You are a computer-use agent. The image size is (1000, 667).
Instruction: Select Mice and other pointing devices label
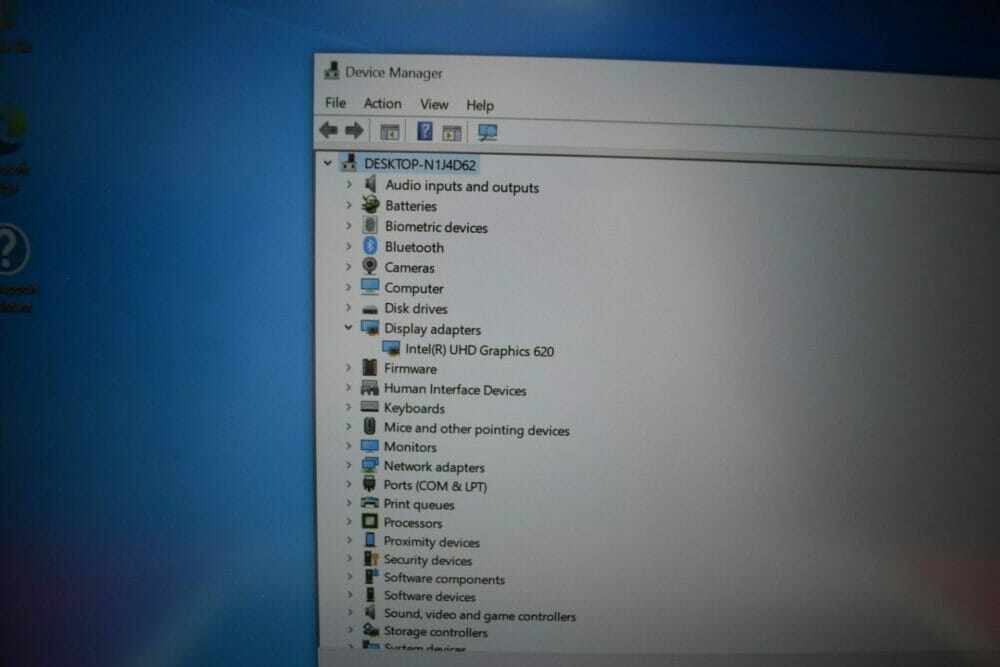pos(476,429)
